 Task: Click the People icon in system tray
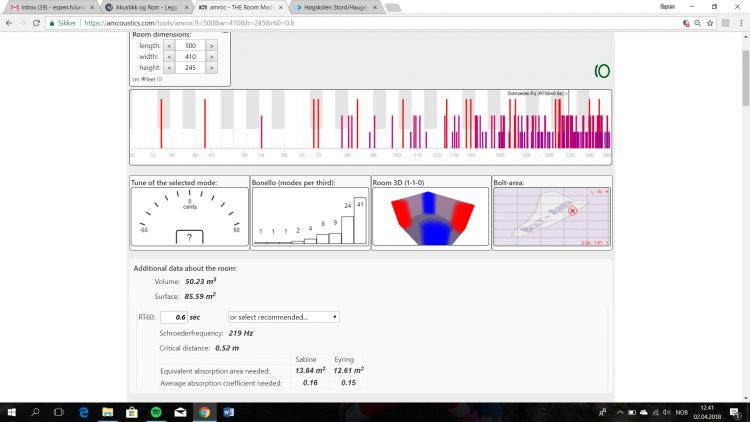[602, 412]
